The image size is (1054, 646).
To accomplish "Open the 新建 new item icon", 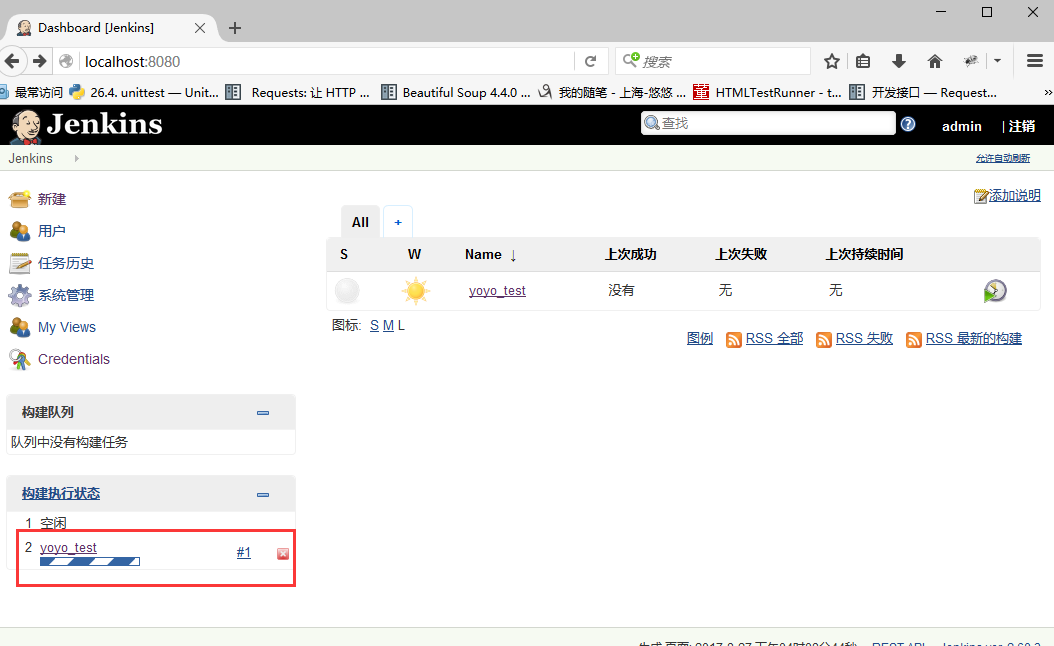I will pos(19,199).
